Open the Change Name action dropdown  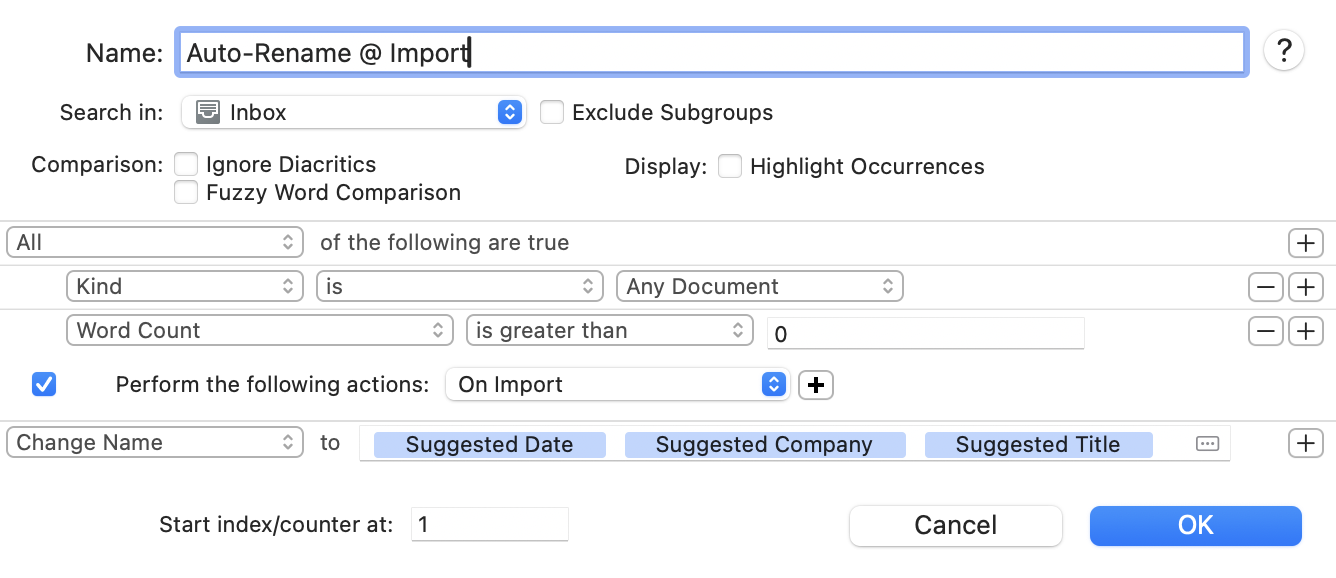155,443
